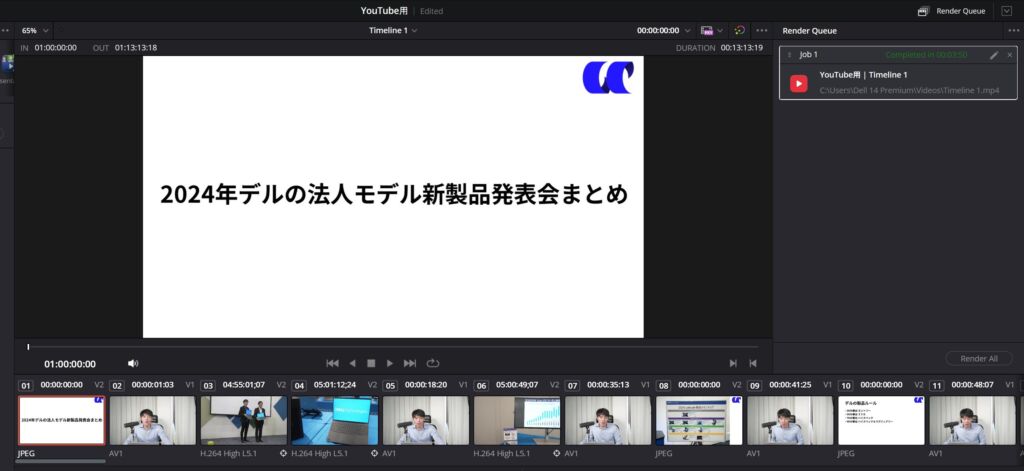1024x471 pixels.
Task: Select 'YouTube用 | Timeline 1' job title
Action: [x=863, y=75]
